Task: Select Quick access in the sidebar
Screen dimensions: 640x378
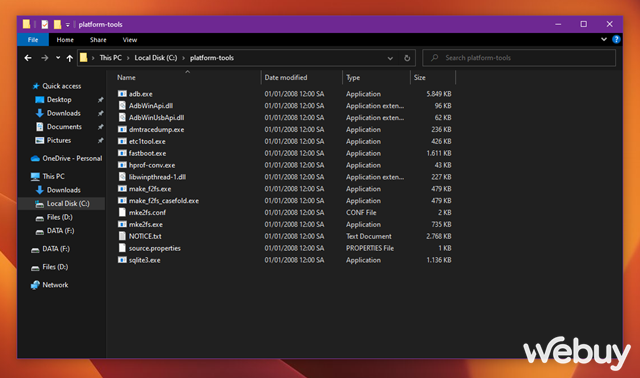Action: (x=62, y=86)
